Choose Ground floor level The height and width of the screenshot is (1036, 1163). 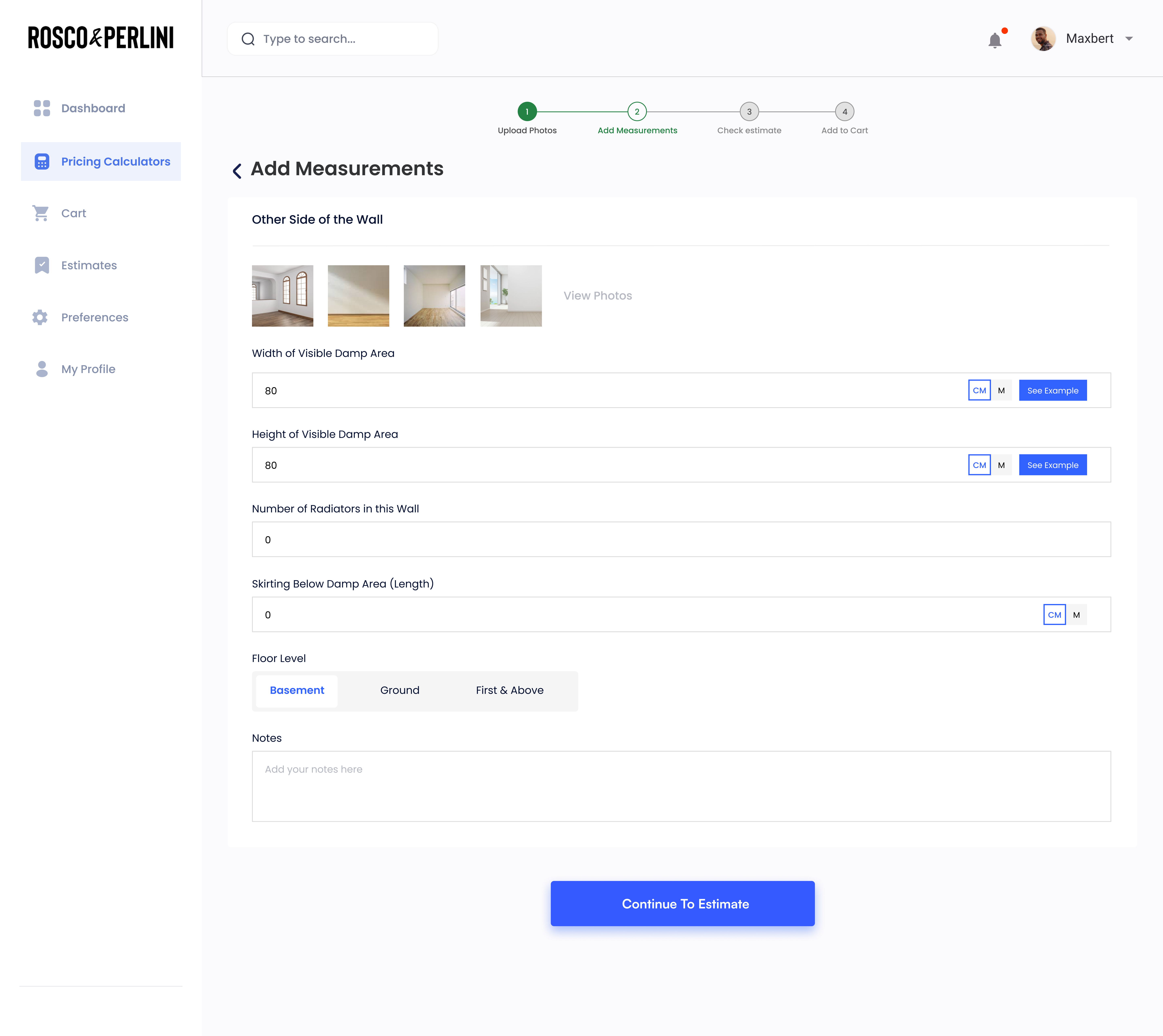click(x=400, y=690)
